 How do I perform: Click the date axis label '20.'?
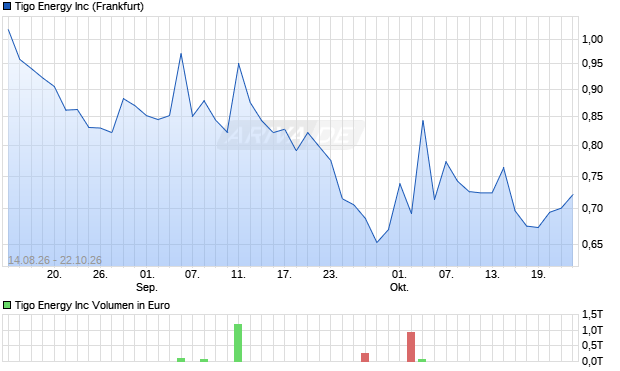[x=54, y=274]
